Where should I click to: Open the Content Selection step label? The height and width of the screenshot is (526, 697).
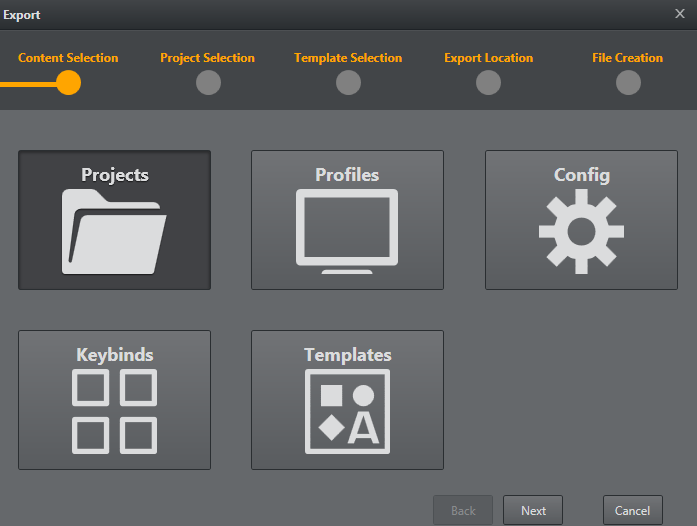pyautogui.click(x=68, y=58)
